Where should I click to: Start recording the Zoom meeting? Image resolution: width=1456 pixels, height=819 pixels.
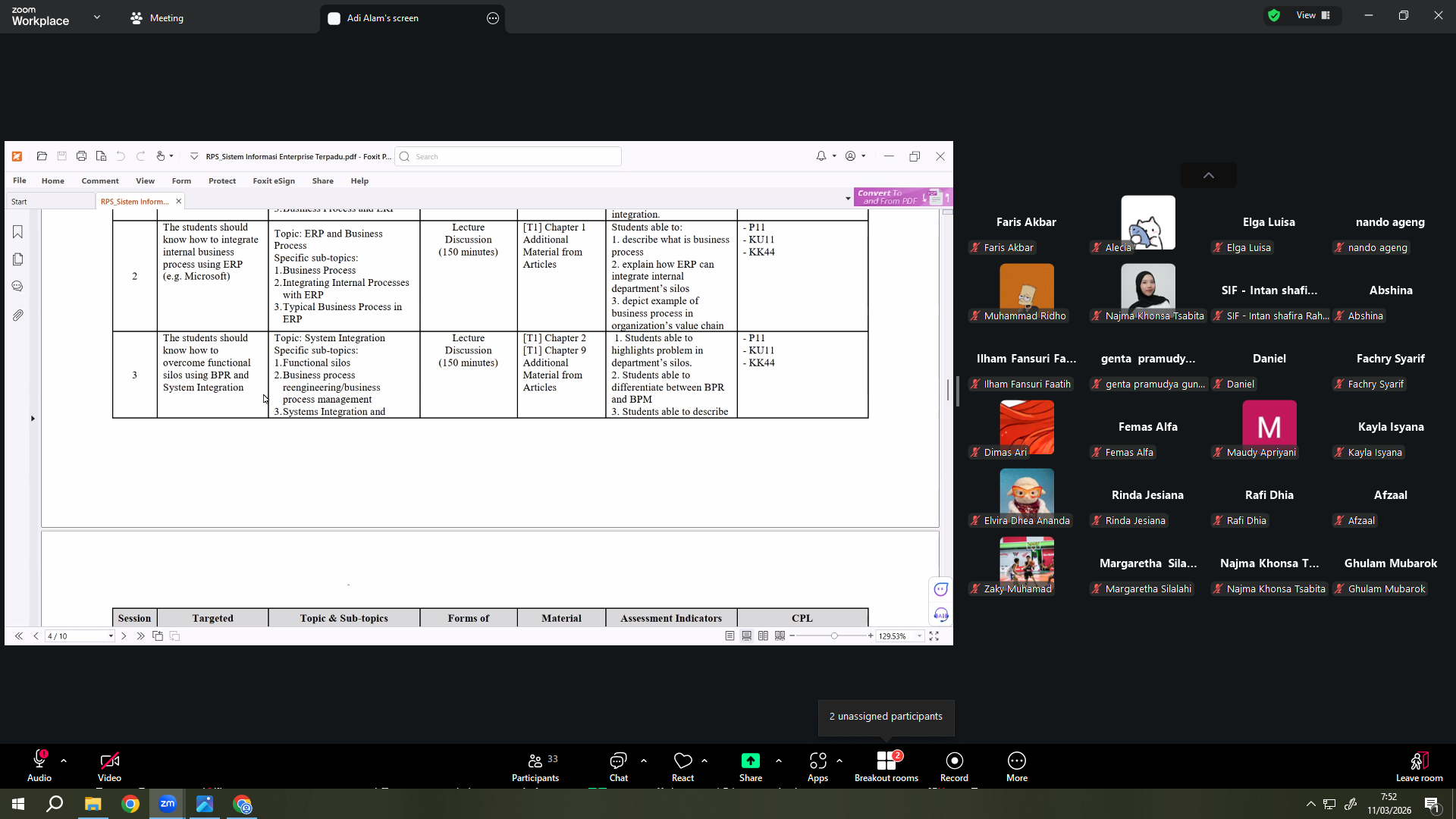[954, 767]
